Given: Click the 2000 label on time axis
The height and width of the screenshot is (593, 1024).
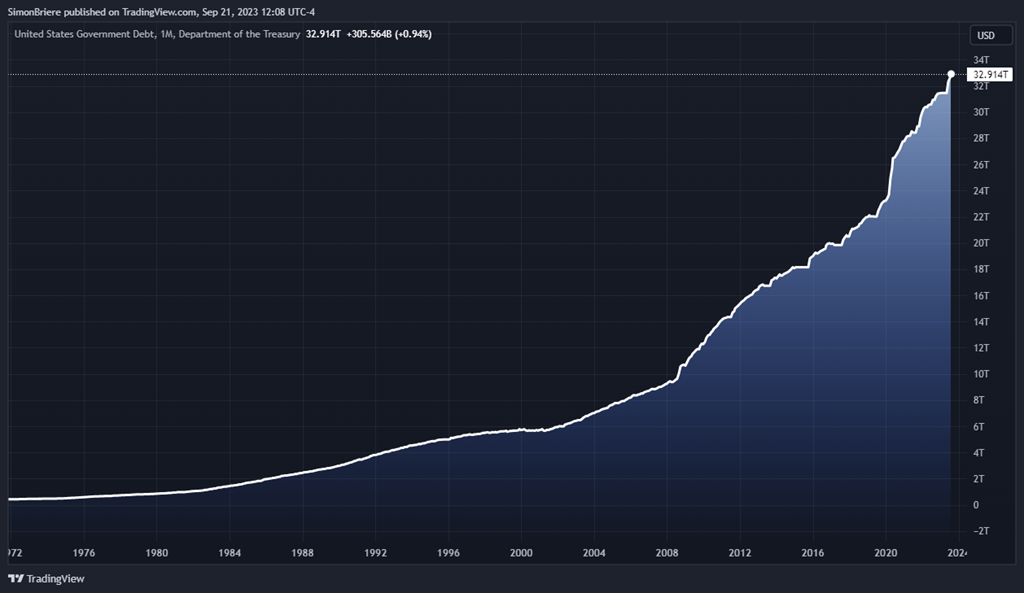Looking at the screenshot, I should (x=521, y=552).
